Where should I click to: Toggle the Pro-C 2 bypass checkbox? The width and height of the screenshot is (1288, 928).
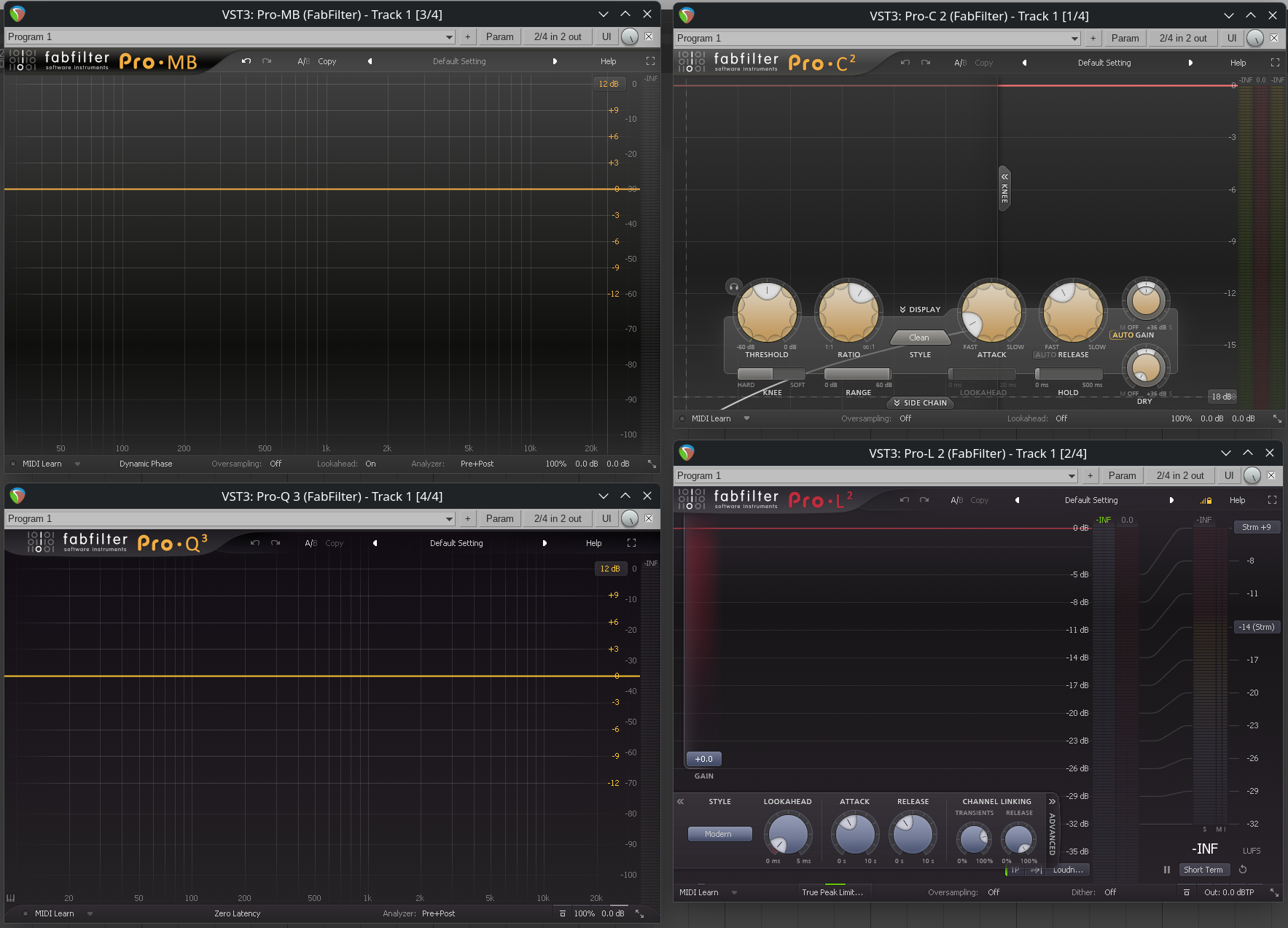coord(1273,38)
